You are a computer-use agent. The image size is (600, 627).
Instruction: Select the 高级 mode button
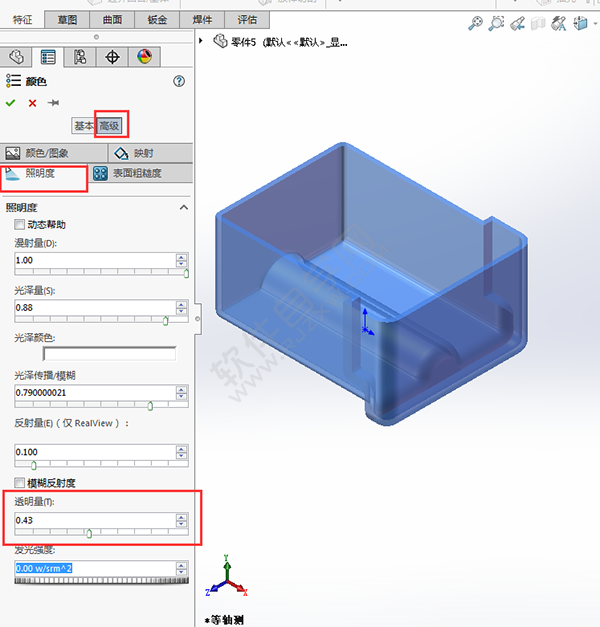click(x=109, y=126)
